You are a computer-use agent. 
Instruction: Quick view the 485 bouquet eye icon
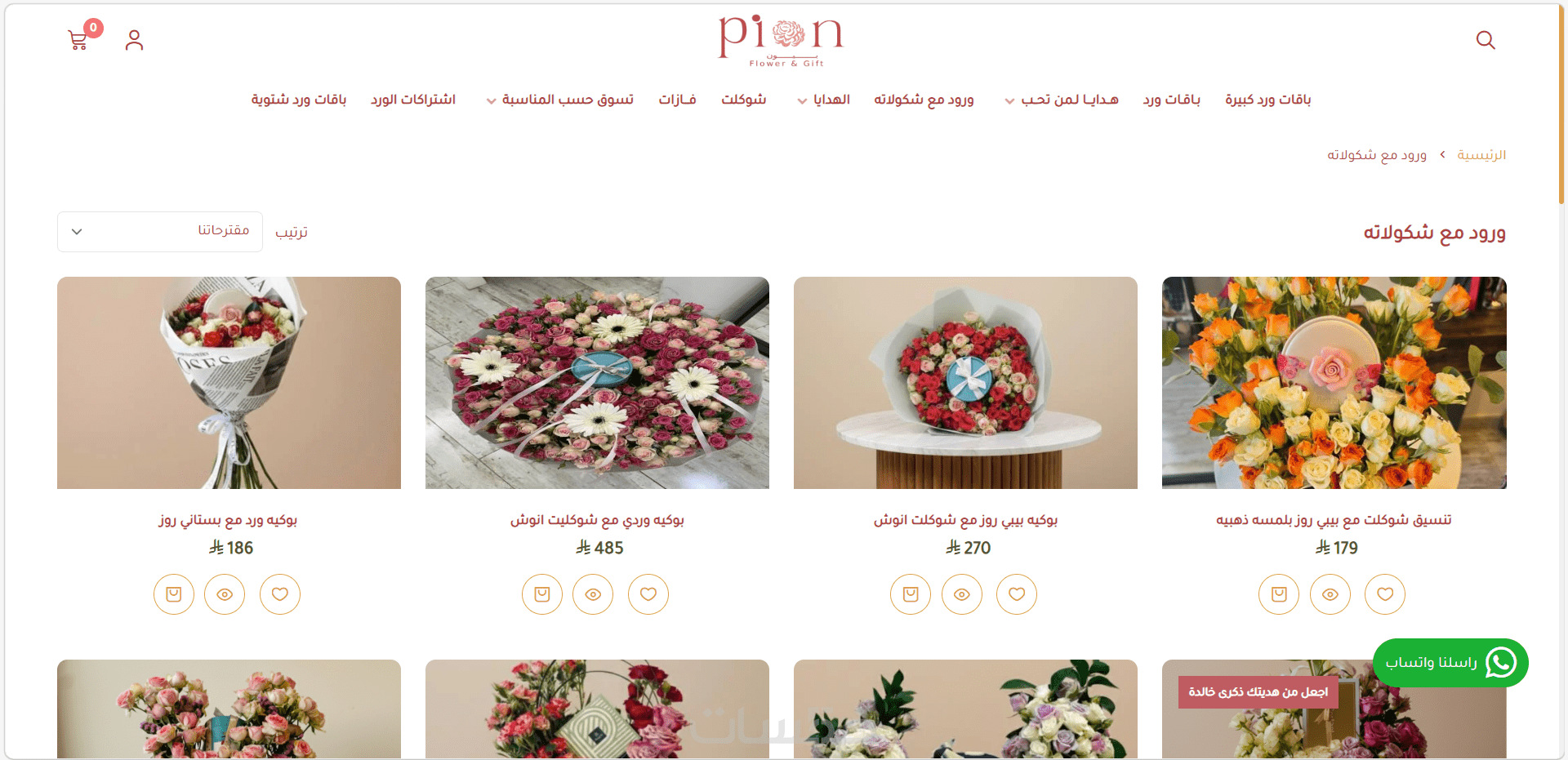pyautogui.click(x=593, y=594)
